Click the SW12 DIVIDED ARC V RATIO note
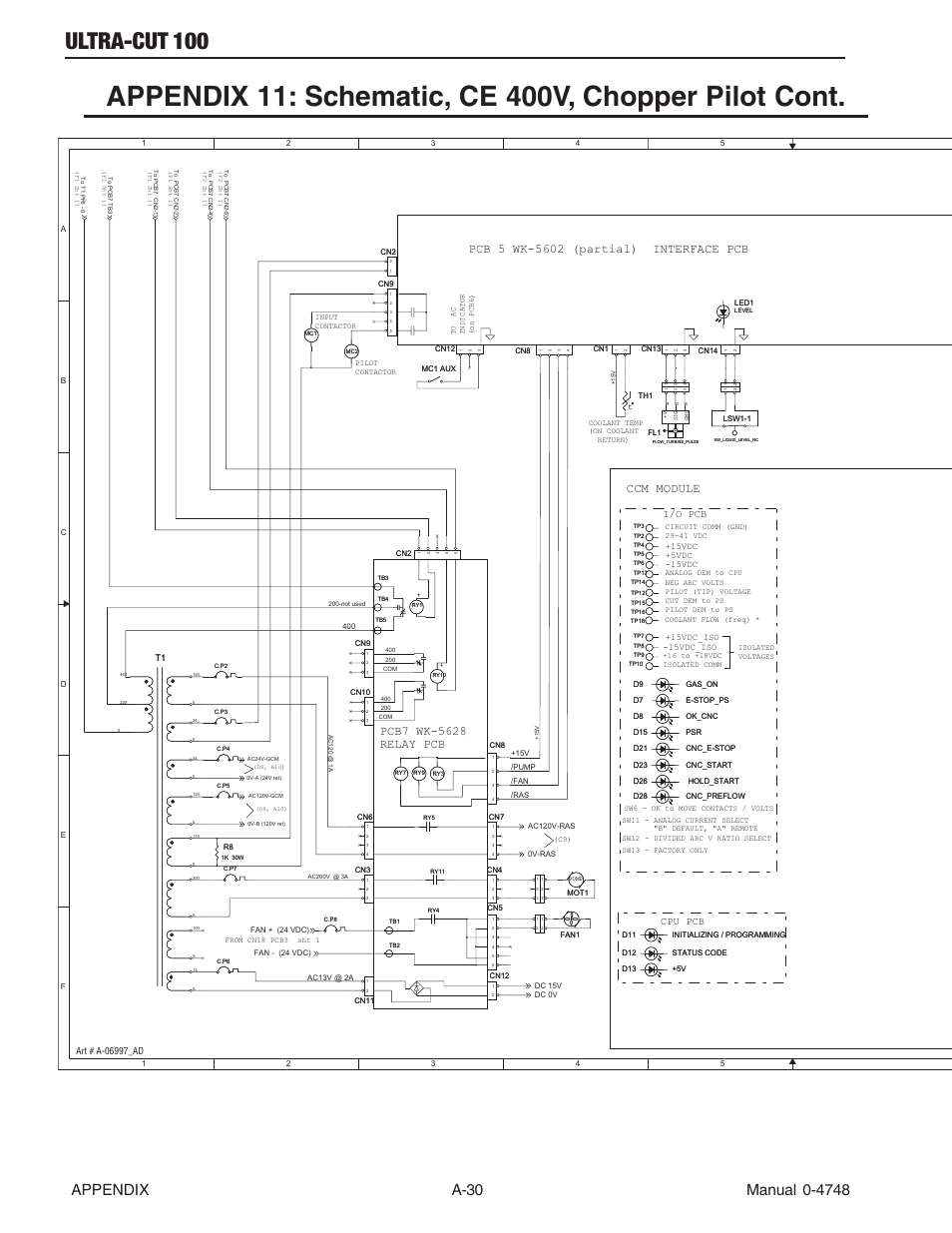Image resolution: width=952 pixels, height=1233 pixels. [x=697, y=838]
